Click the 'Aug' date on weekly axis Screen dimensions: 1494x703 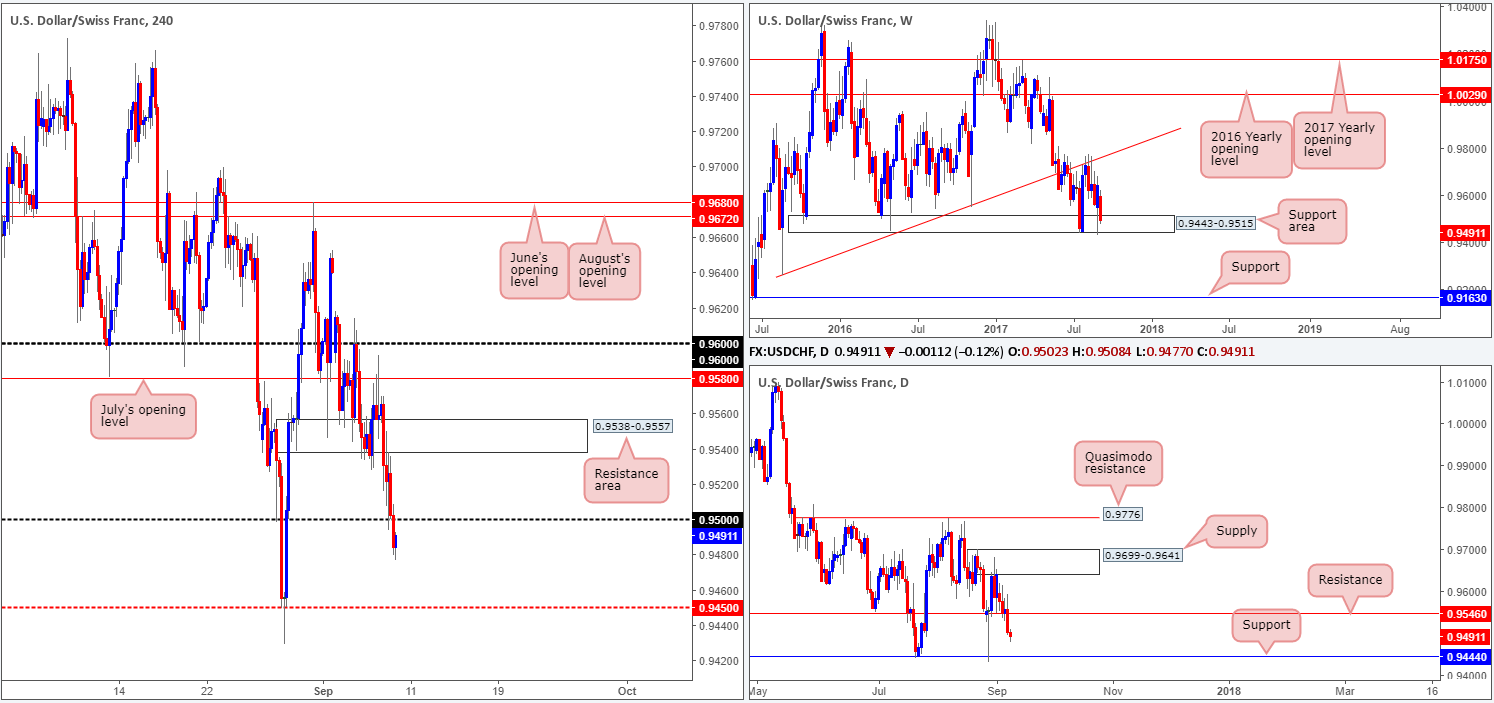coord(1400,327)
